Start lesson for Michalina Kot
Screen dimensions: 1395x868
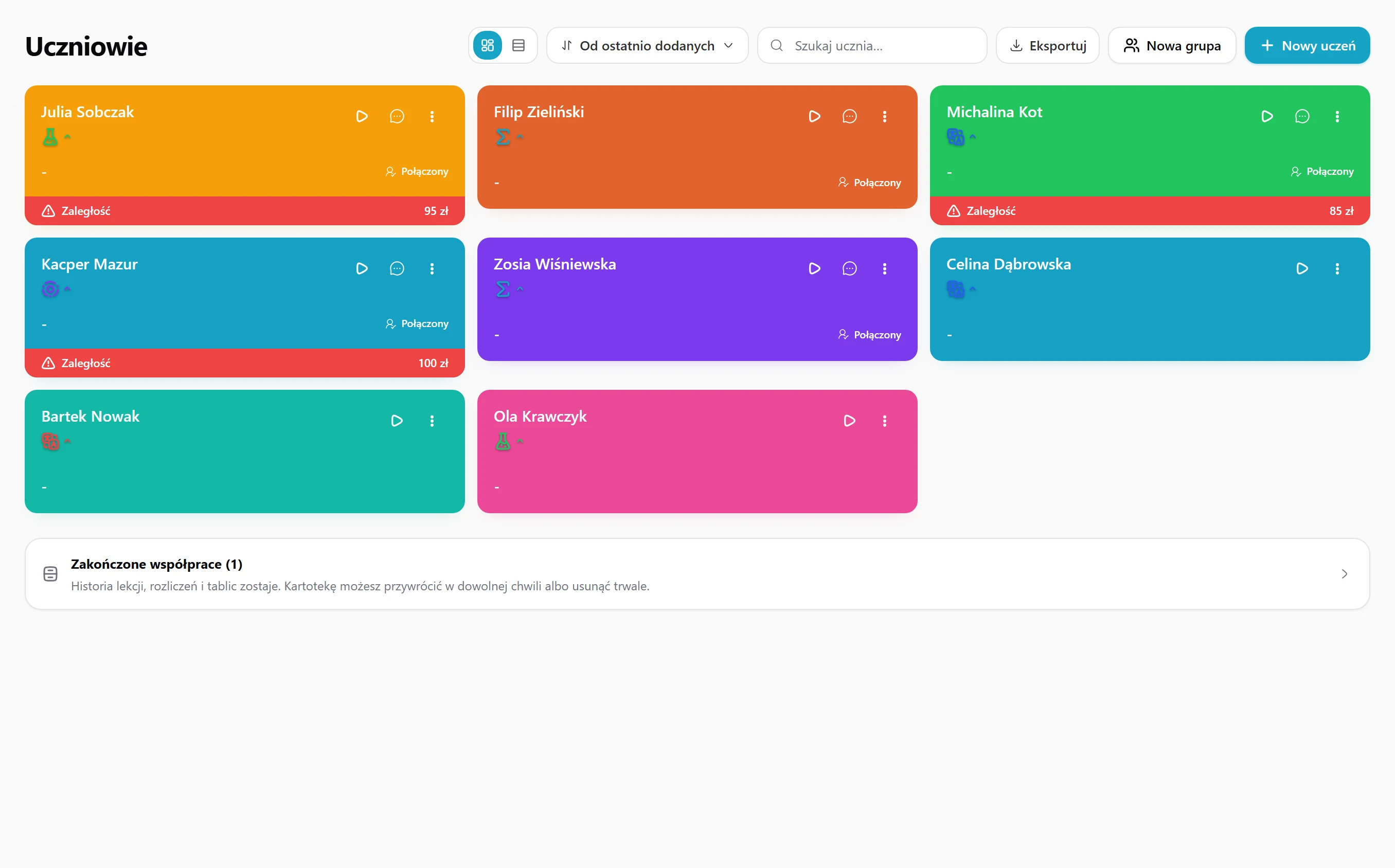tap(1267, 117)
